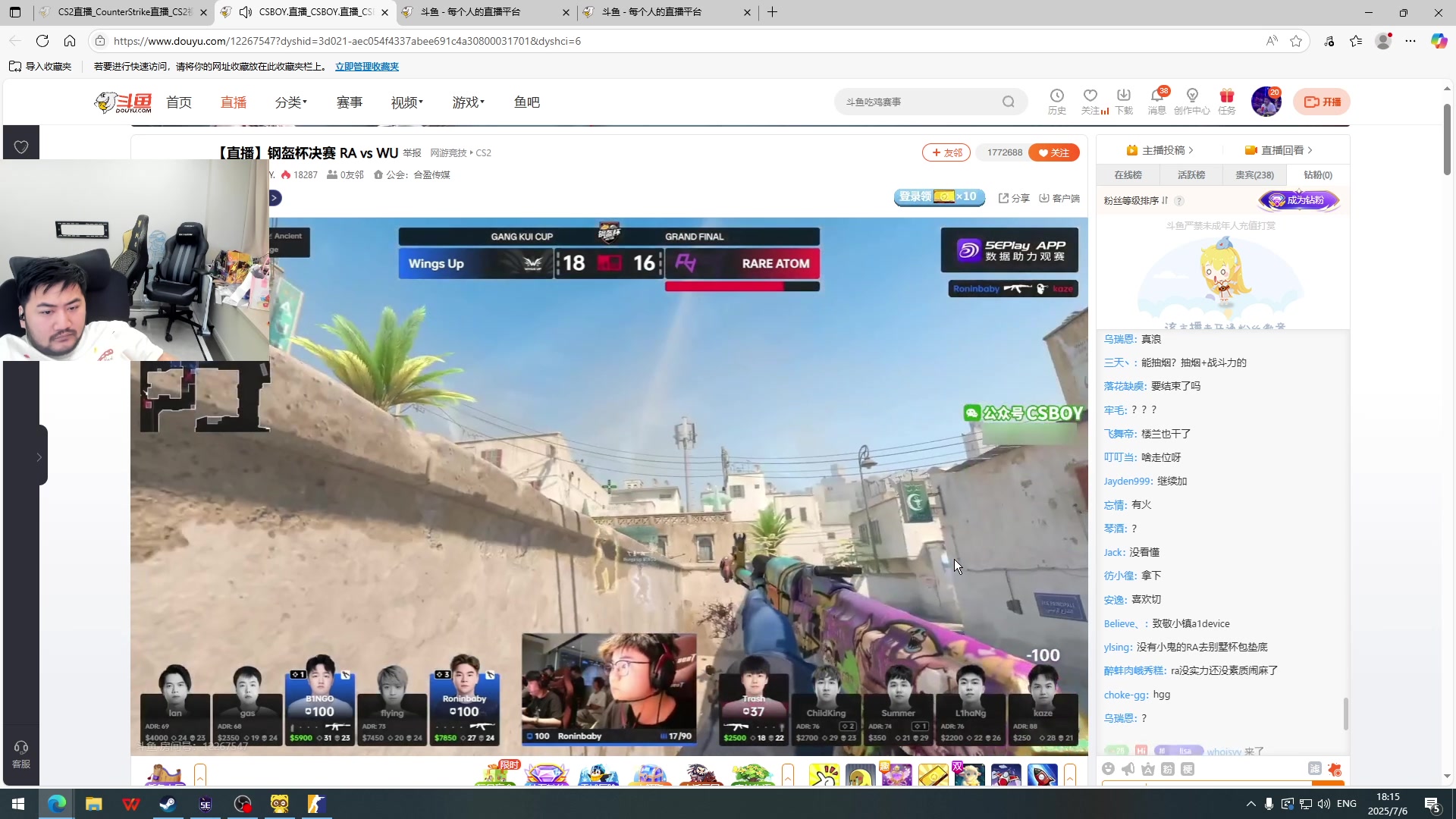Click the refresh button in browser
Screen dimensions: 1456x819
(x=42, y=41)
